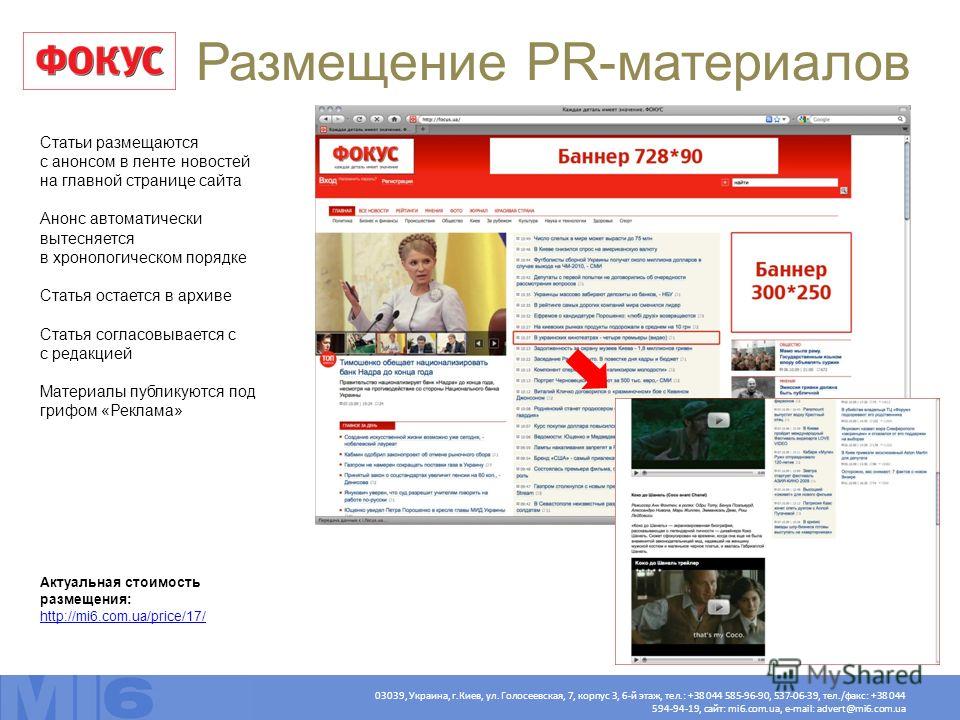Click the Вход login link
The width and height of the screenshot is (960, 720).
pyautogui.click(x=328, y=181)
